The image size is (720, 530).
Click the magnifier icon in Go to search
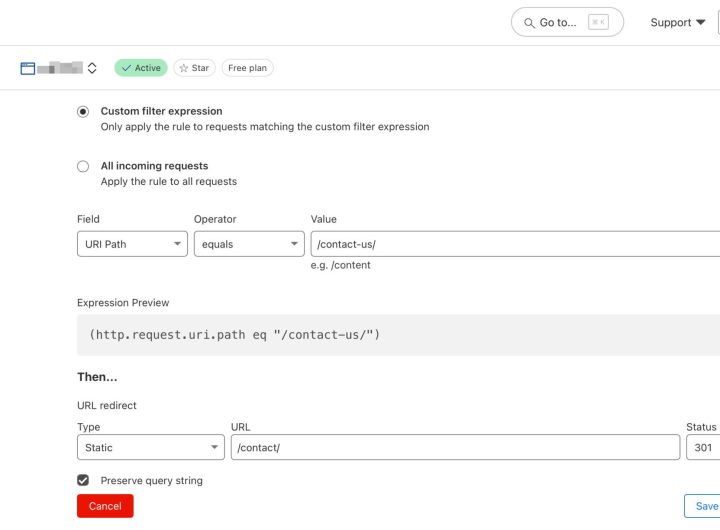coord(529,22)
